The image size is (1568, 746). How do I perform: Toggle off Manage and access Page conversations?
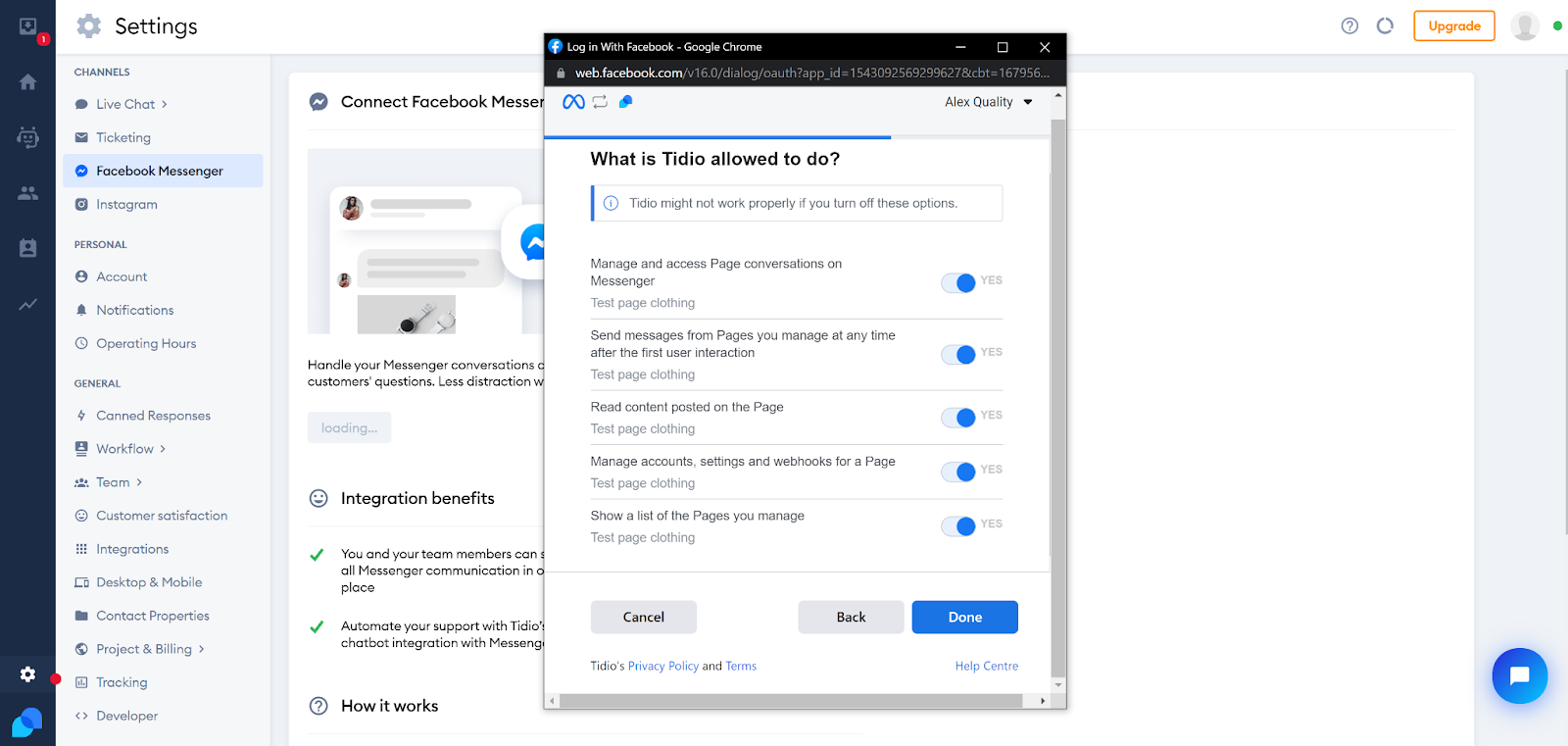[x=958, y=282]
